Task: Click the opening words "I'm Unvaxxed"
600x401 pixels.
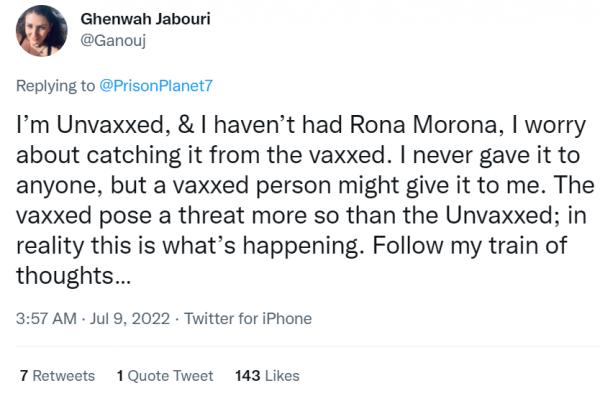Action: 76,130
